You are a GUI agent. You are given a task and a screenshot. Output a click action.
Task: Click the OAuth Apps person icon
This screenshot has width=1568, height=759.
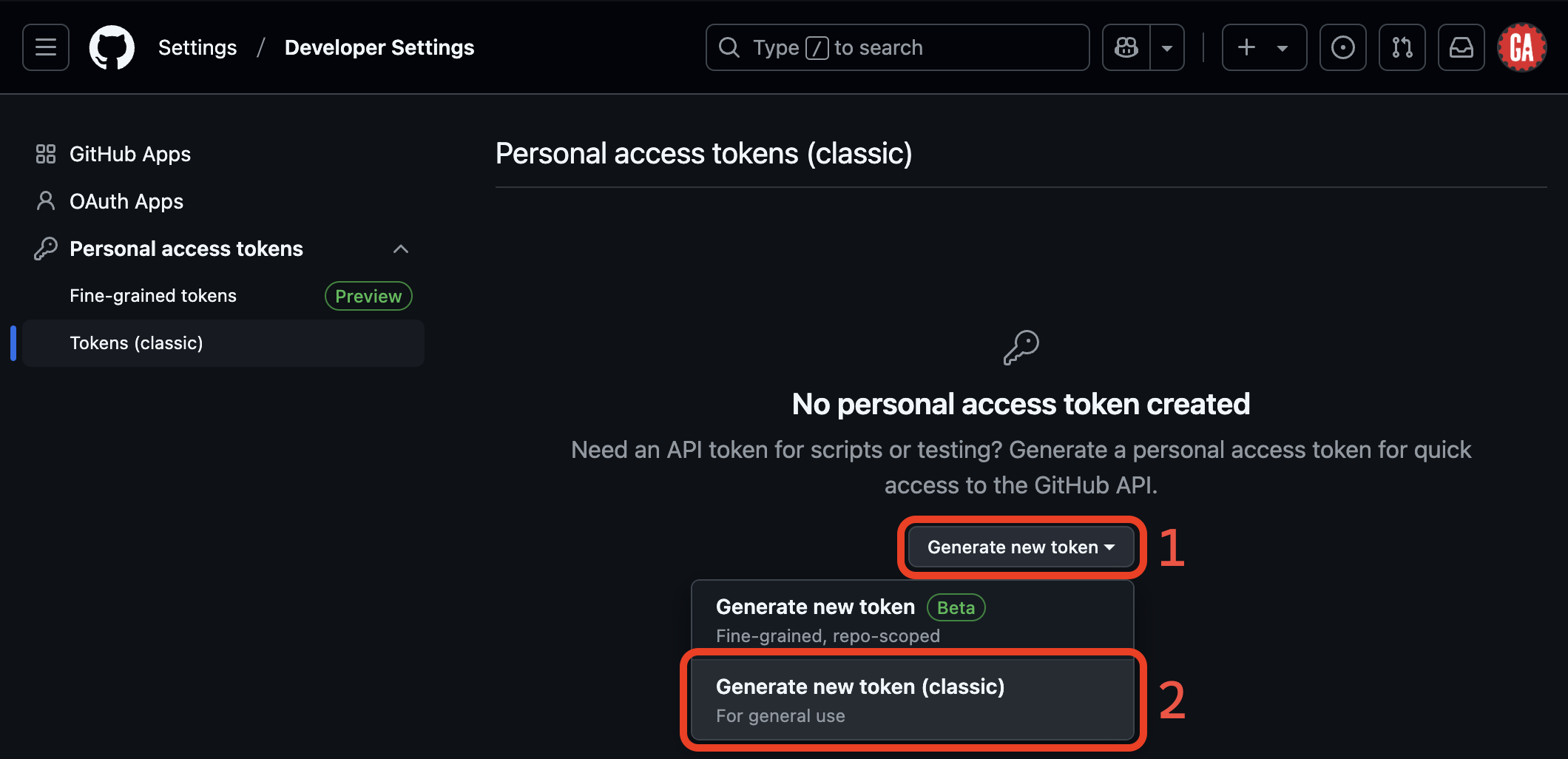click(45, 201)
